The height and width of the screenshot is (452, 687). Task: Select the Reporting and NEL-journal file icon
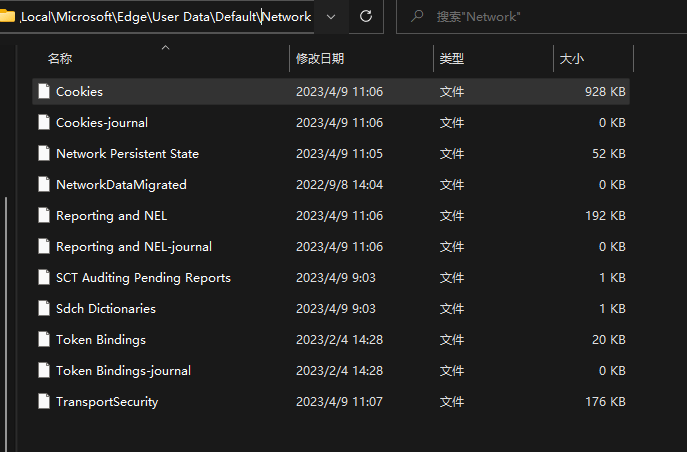click(x=44, y=247)
